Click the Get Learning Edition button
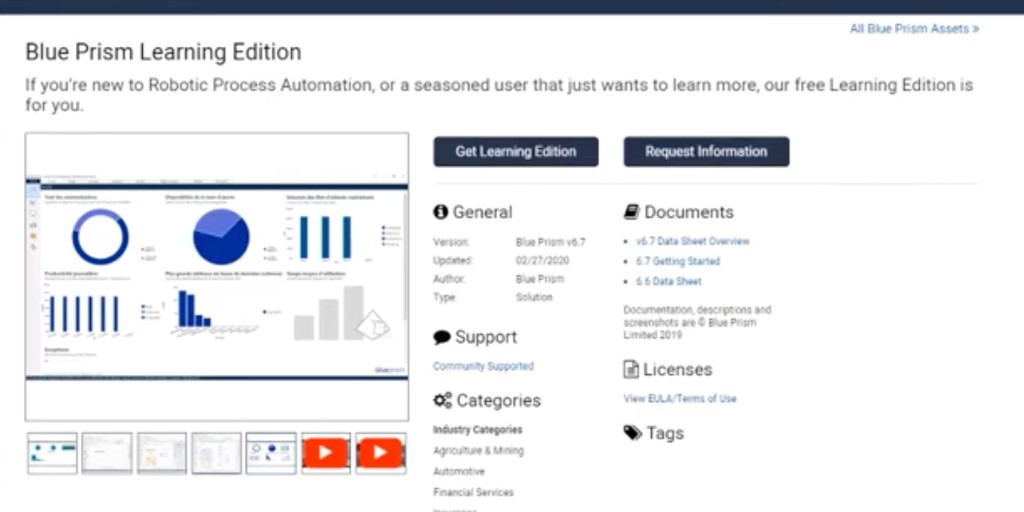Viewport: 1024px width, 512px height. 516,152
